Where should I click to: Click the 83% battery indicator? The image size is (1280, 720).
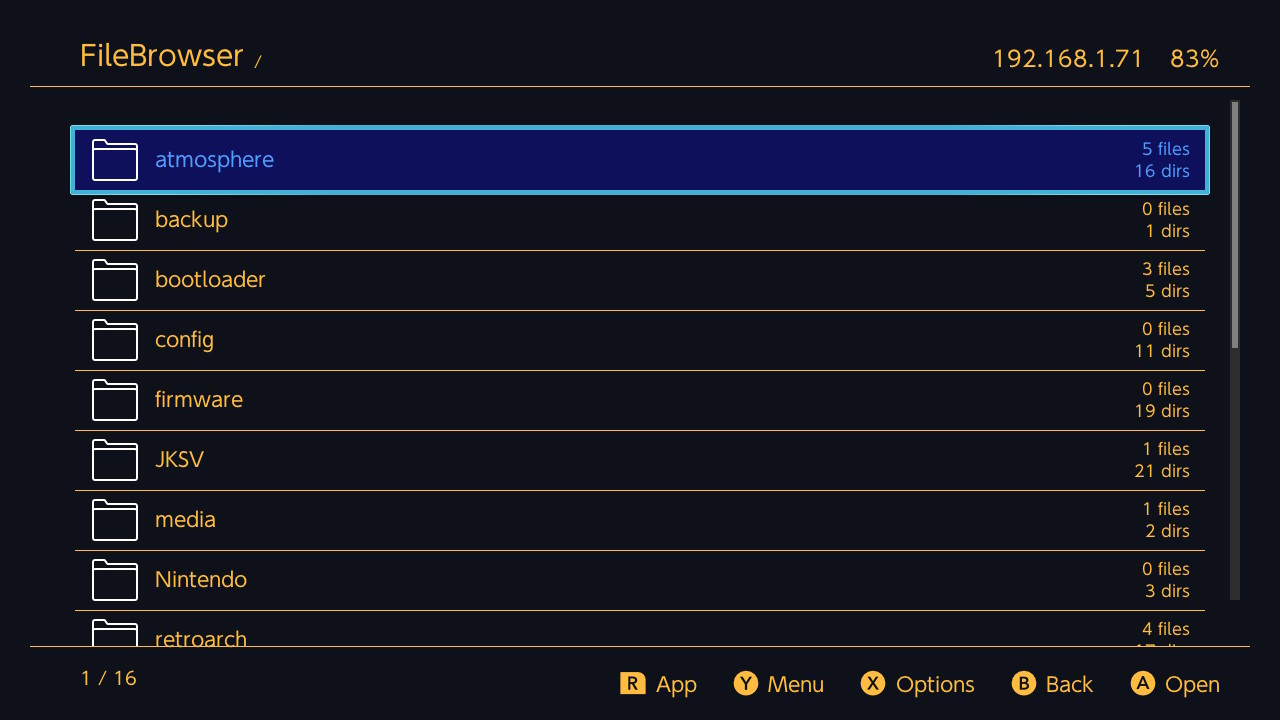pyautogui.click(x=1194, y=59)
